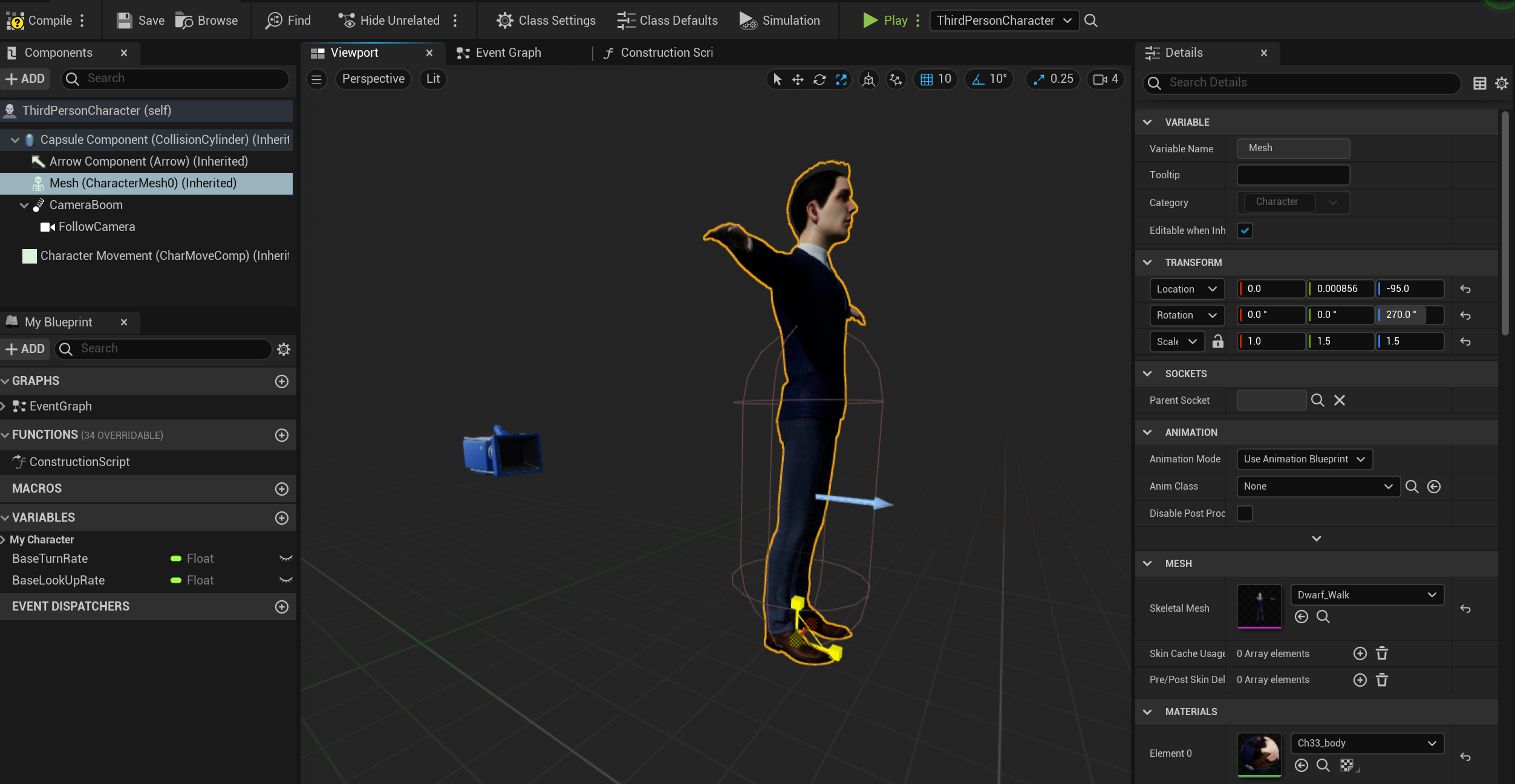The image size is (1515, 784).
Task: Select the rotate gizmo tool
Action: tap(819, 79)
